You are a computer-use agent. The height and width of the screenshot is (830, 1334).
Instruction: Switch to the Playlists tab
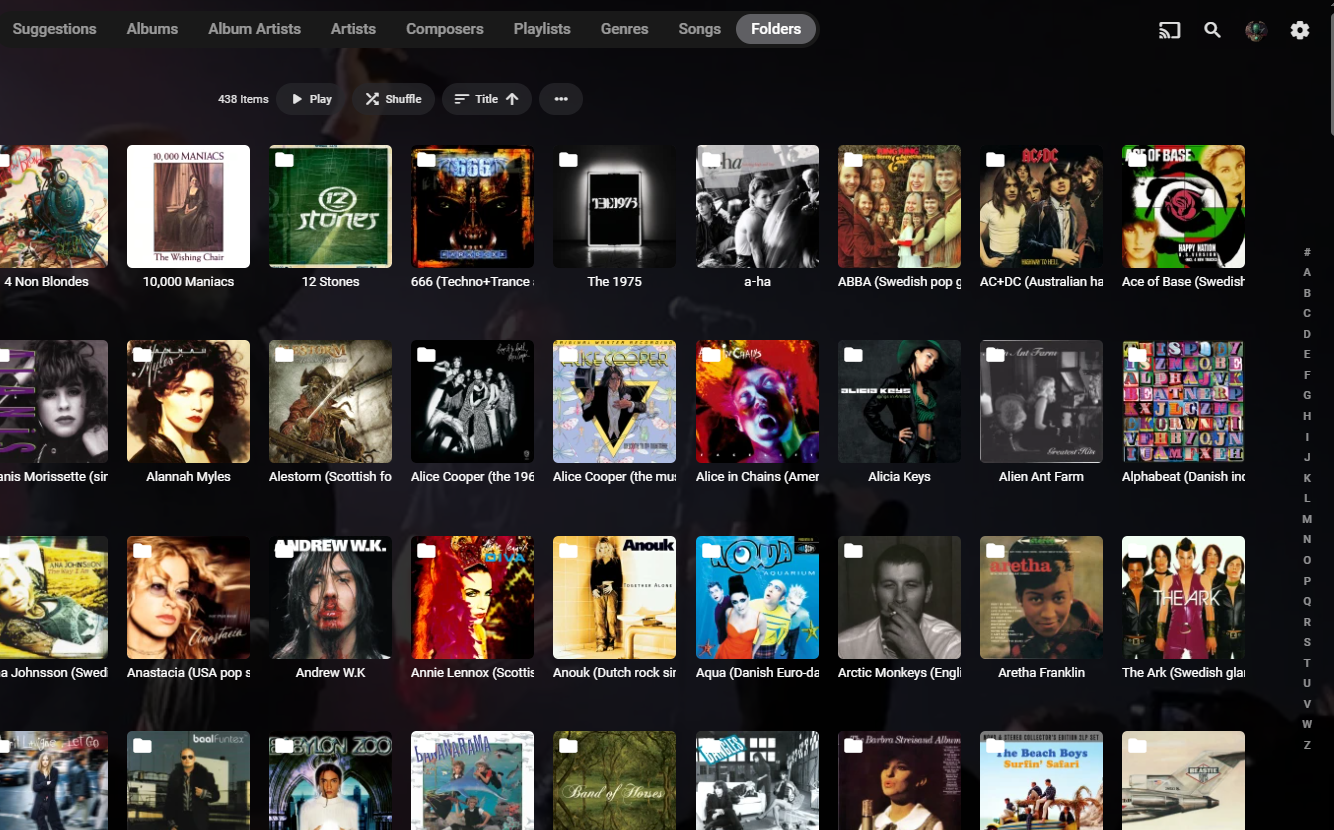click(542, 29)
